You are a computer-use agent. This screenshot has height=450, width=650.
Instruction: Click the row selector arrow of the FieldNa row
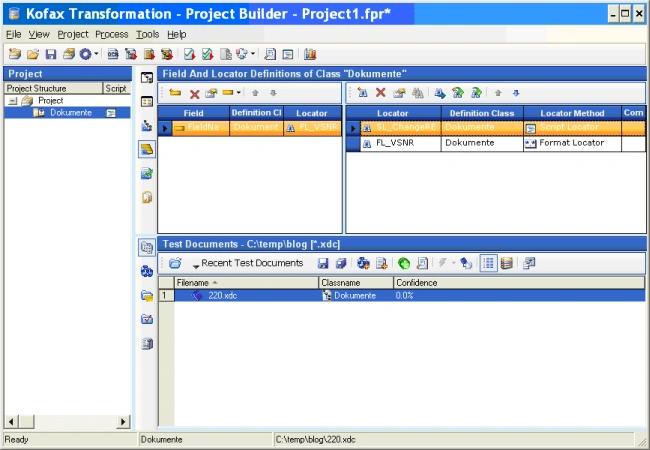(x=165, y=128)
